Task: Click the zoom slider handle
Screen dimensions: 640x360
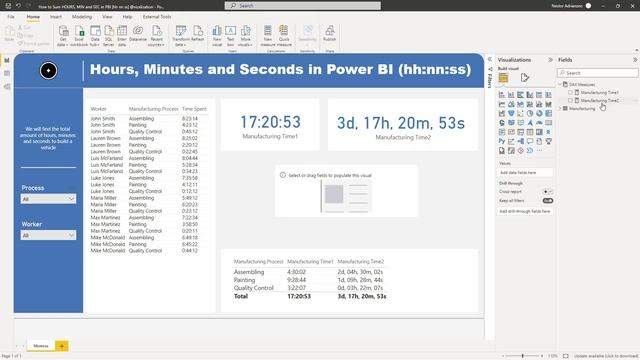Action: click(522, 356)
